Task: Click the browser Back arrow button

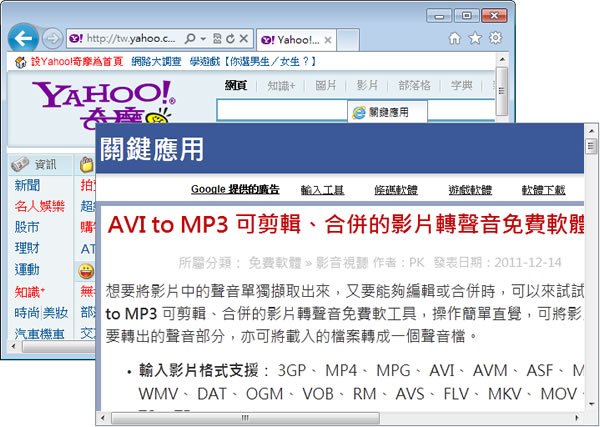Action: (24, 39)
